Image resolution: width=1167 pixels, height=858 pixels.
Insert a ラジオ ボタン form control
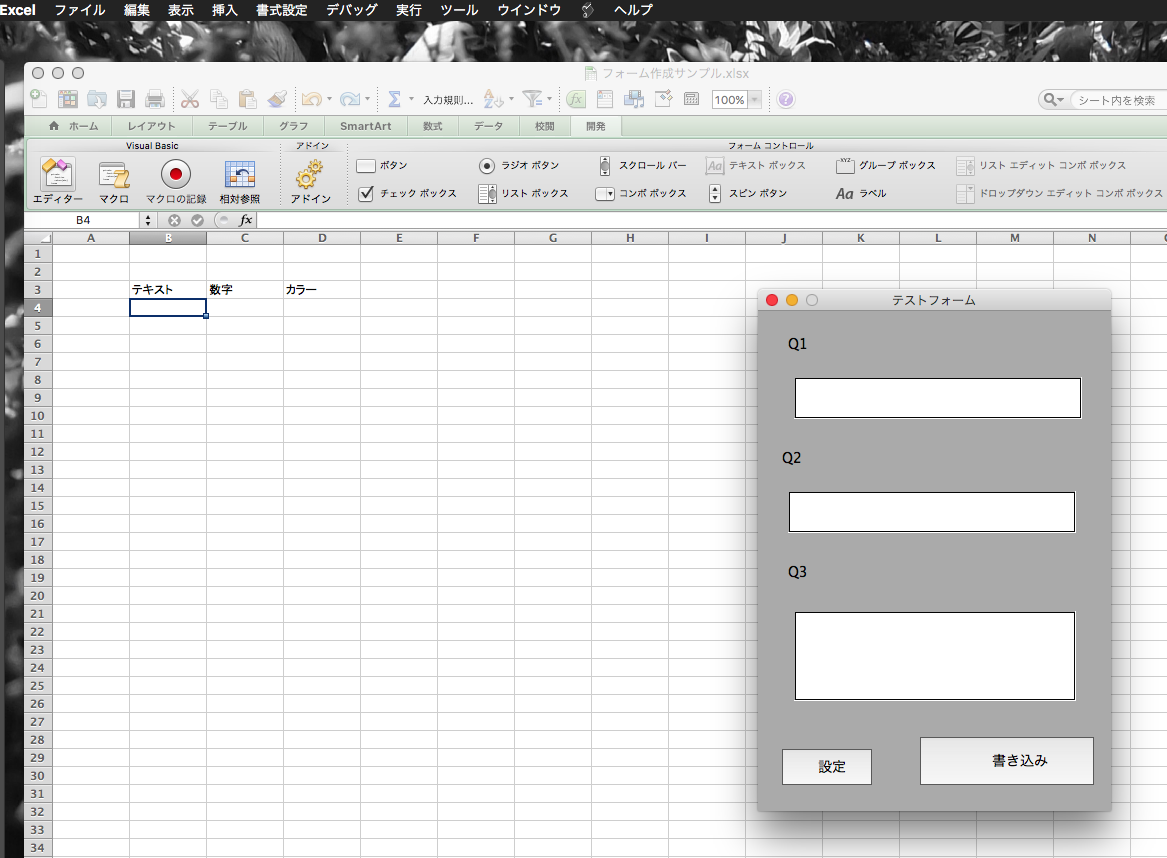pos(487,166)
